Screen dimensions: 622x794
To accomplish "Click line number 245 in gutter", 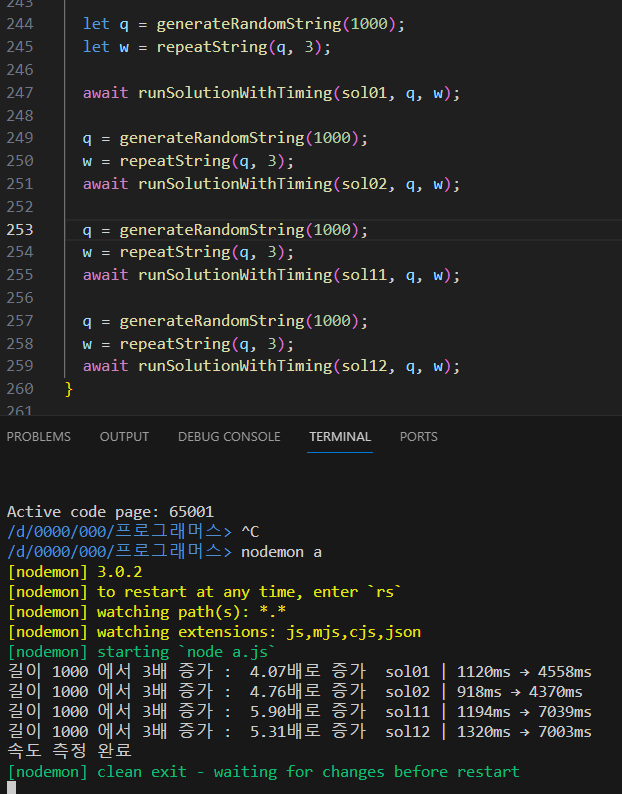I will pos(20,47).
